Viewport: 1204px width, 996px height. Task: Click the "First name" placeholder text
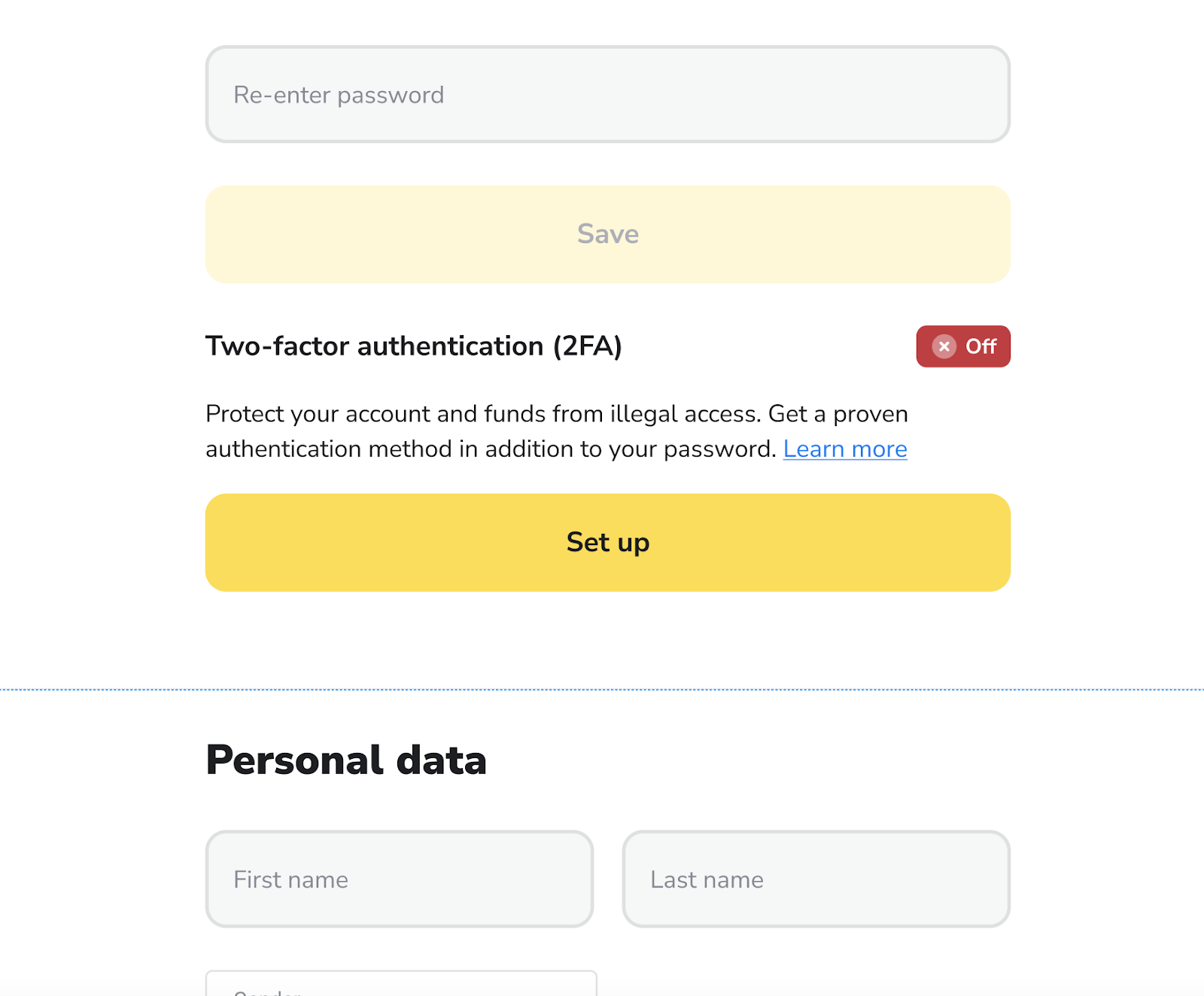pyautogui.click(x=290, y=879)
